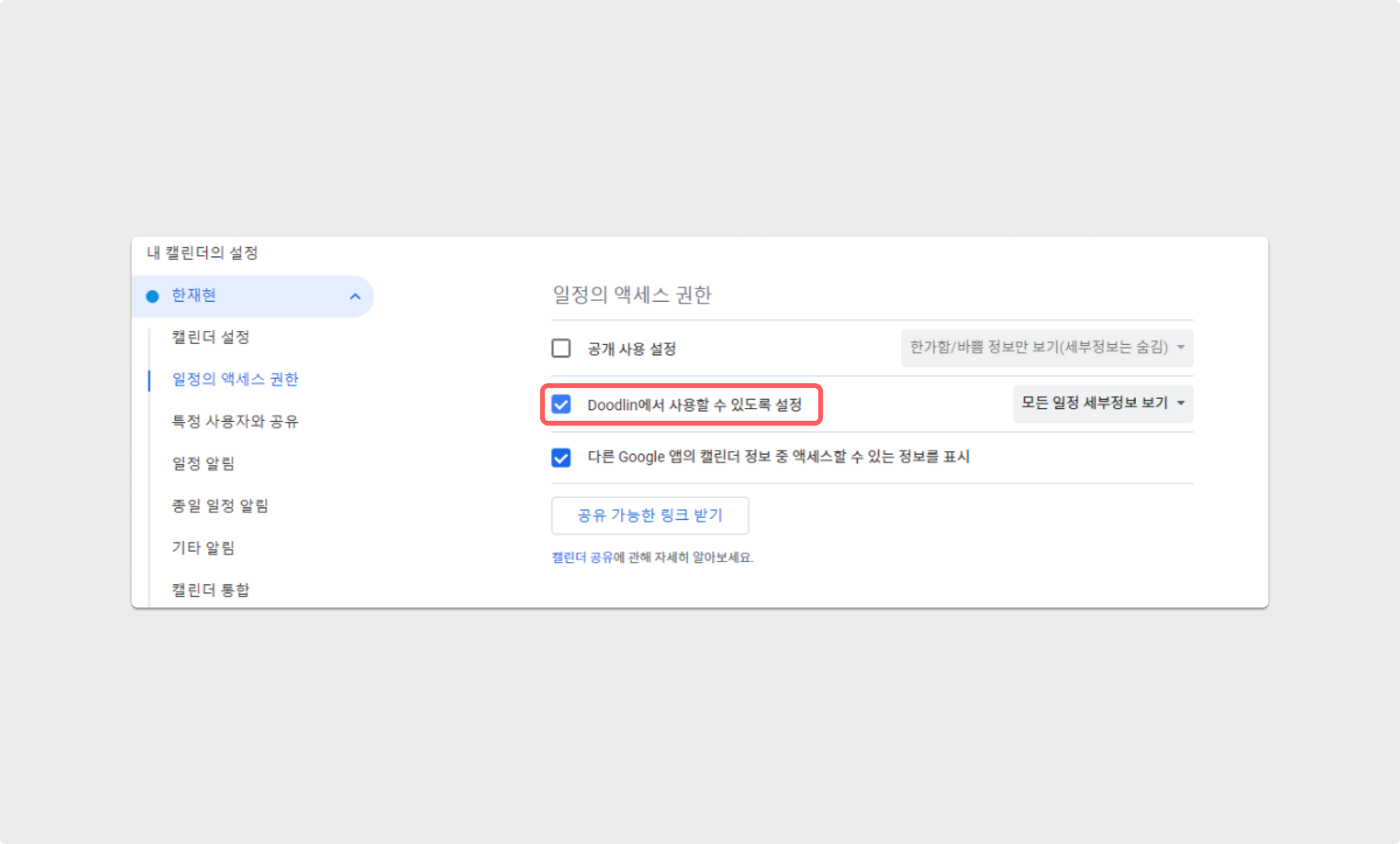Click the blue calendar color dot
The width and height of the screenshot is (1400, 844).
point(153,296)
